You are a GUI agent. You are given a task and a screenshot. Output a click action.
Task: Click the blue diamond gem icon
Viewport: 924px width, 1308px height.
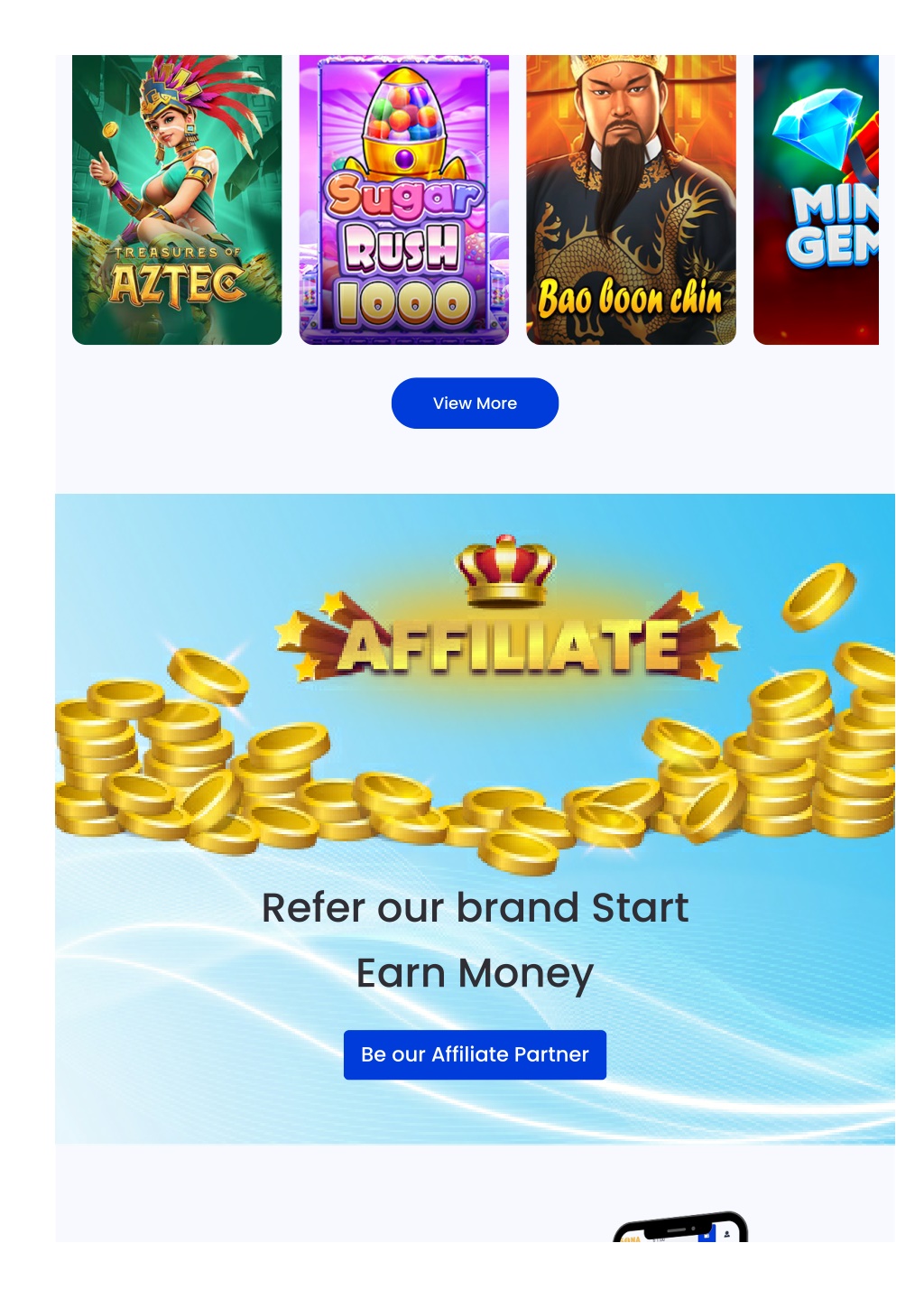[x=818, y=127]
